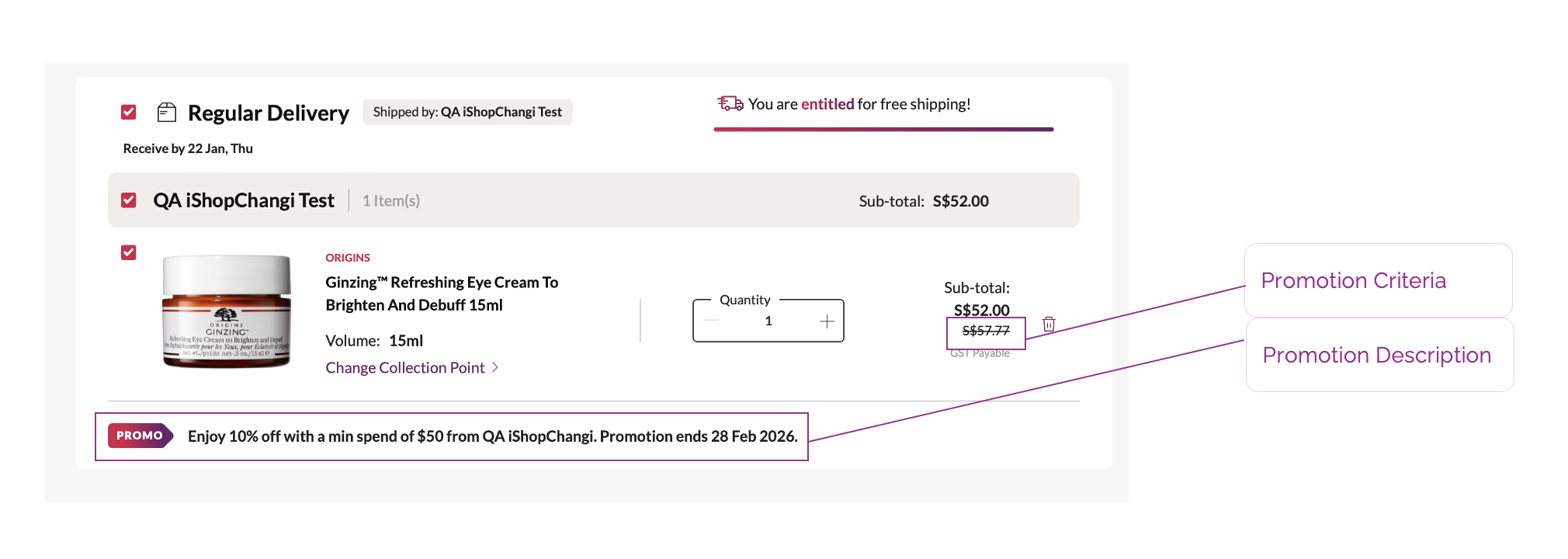
Task: Uncheck the Regular Delivery checkbox
Action: coord(129,113)
